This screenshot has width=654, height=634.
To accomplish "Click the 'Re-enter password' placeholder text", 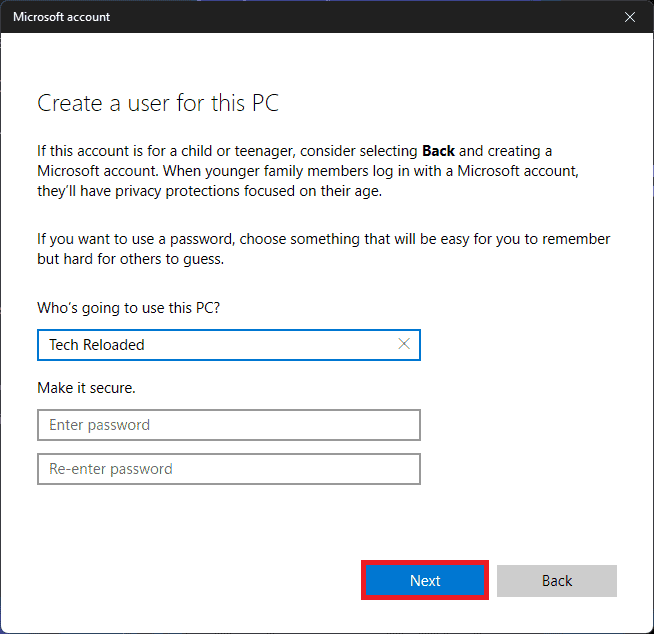I will point(111,469).
